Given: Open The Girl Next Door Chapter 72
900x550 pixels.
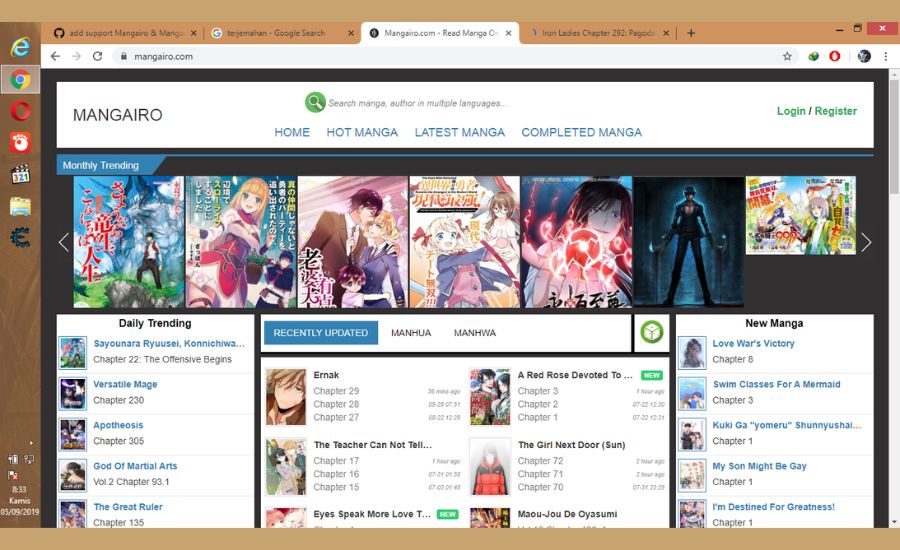Looking at the screenshot, I should (541, 460).
